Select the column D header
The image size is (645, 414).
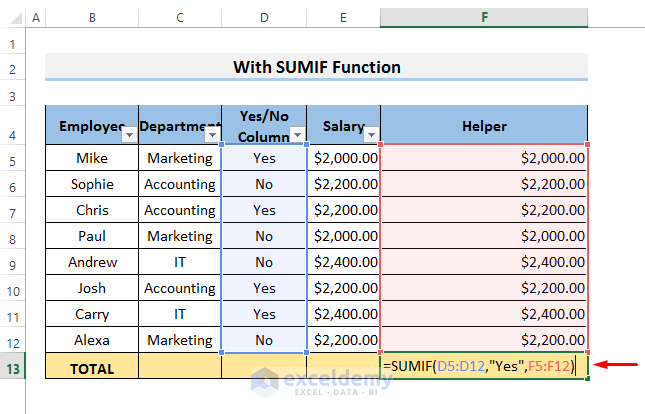click(x=264, y=18)
